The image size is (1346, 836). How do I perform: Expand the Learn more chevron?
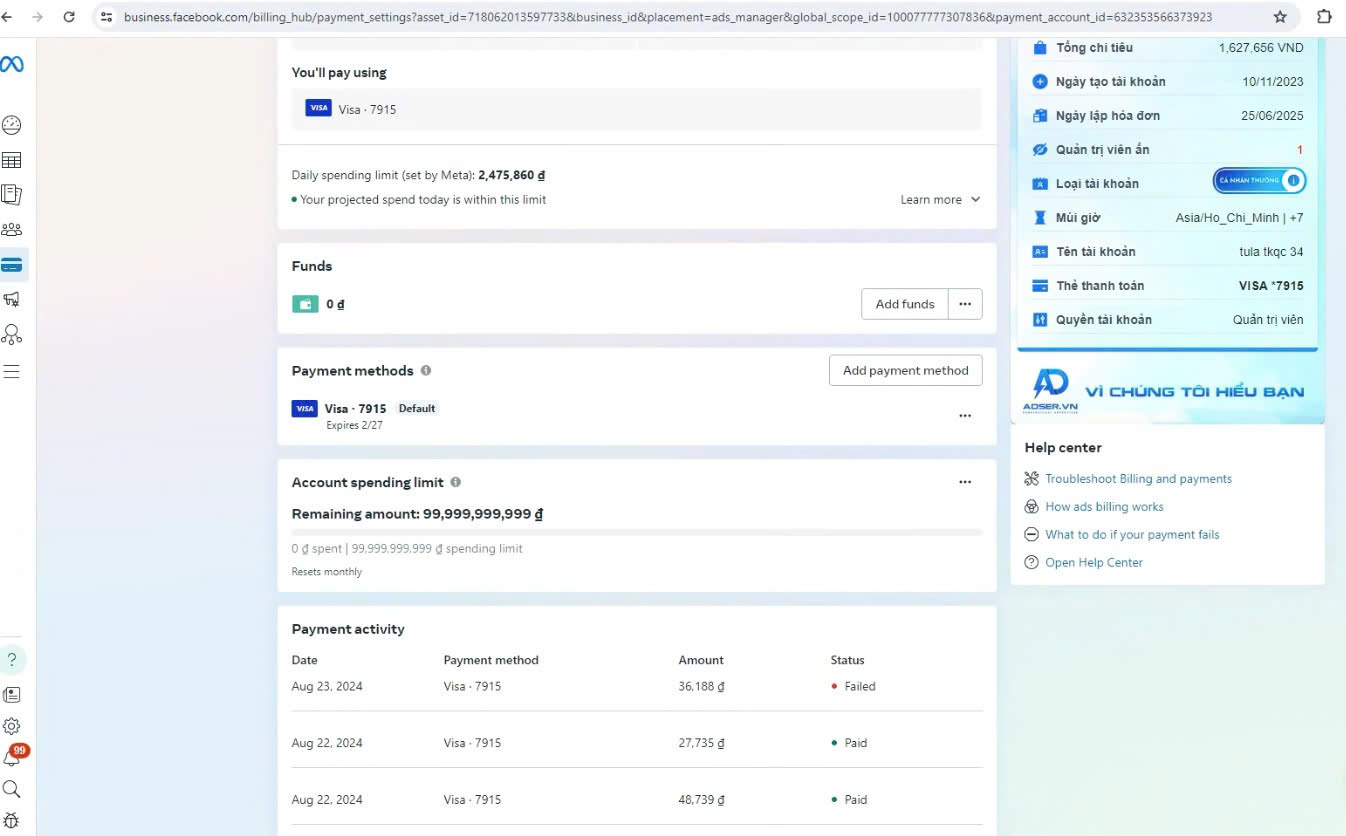976,199
